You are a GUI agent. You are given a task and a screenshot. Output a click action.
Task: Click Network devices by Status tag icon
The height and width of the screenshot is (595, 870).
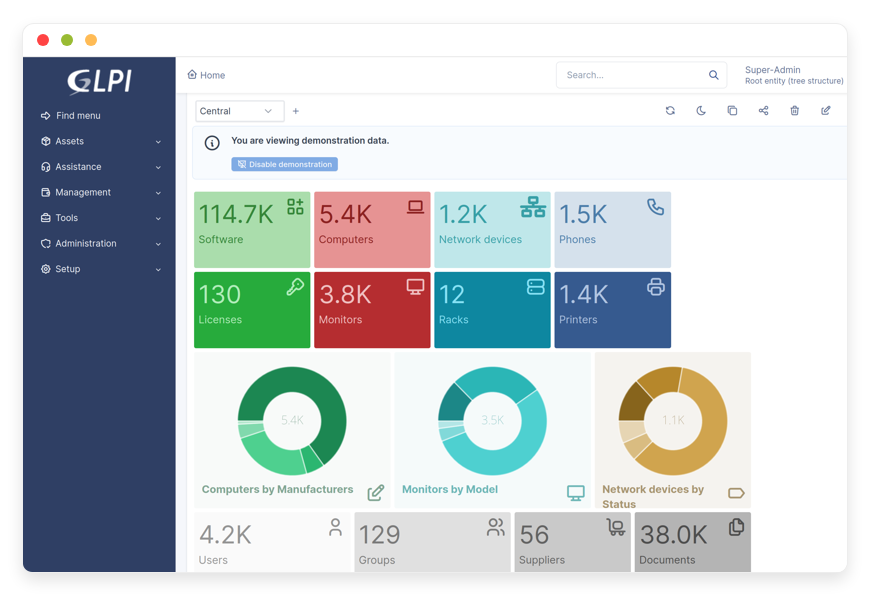coord(736,493)
